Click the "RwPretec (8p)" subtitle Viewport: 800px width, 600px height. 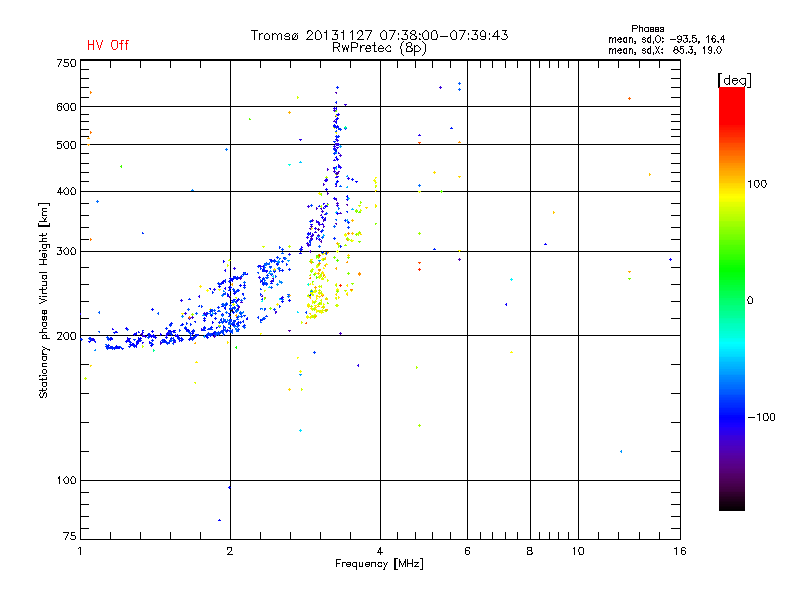(x=380, y=48)
